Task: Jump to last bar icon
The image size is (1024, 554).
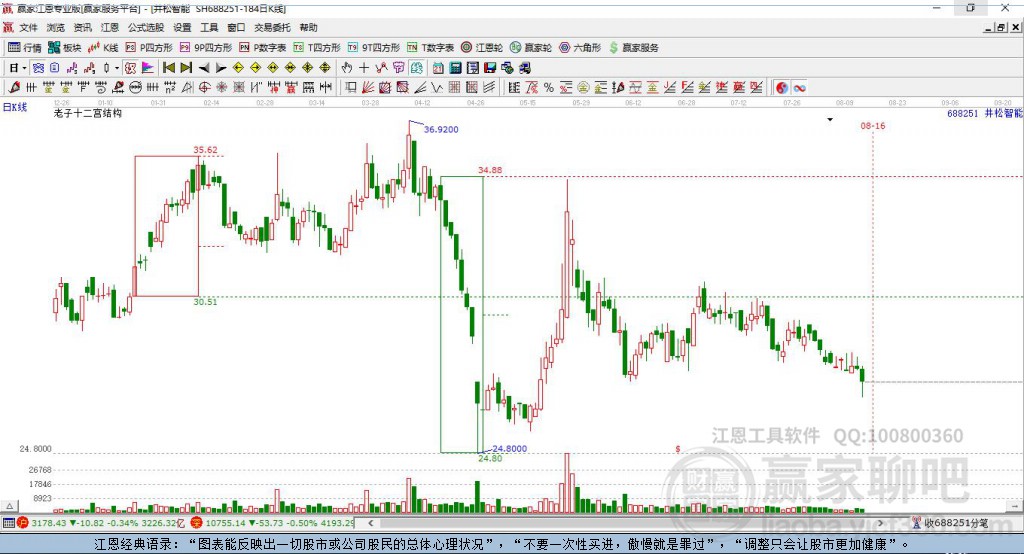Action: (186, 68)
